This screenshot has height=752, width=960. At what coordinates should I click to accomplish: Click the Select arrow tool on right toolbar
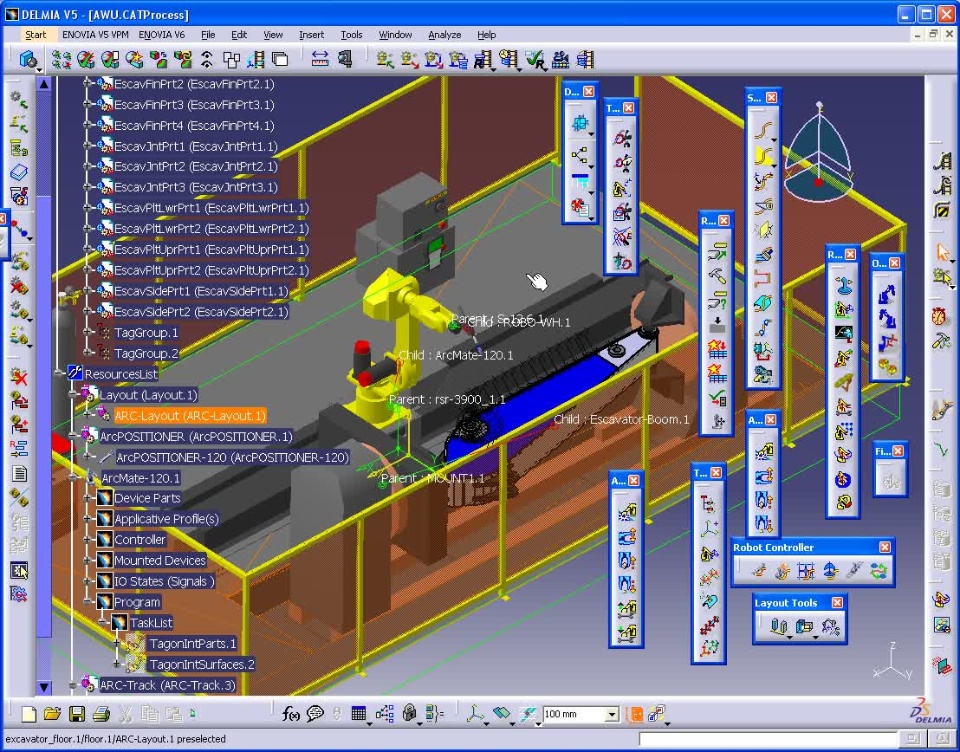[x=942, y=252]
